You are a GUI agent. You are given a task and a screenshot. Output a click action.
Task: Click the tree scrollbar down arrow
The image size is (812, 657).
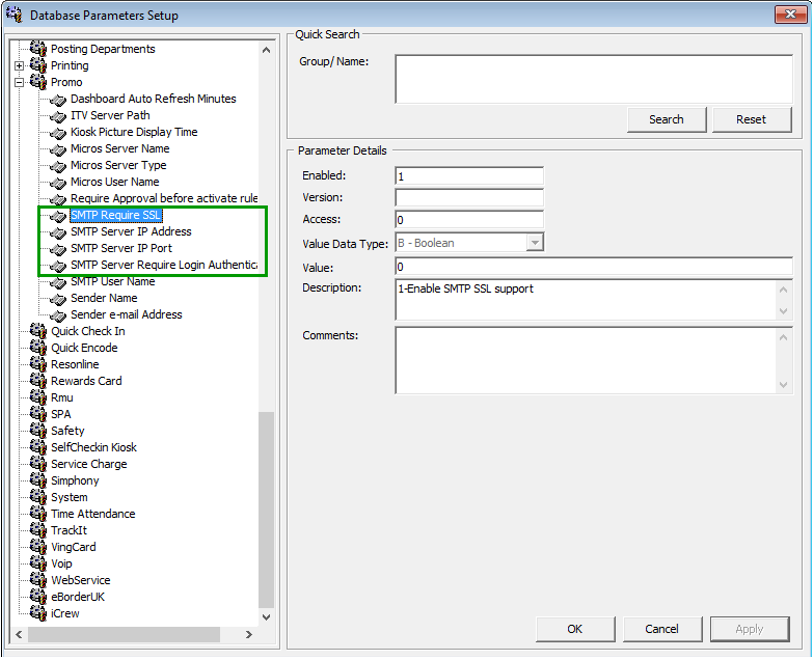(266, 616)
